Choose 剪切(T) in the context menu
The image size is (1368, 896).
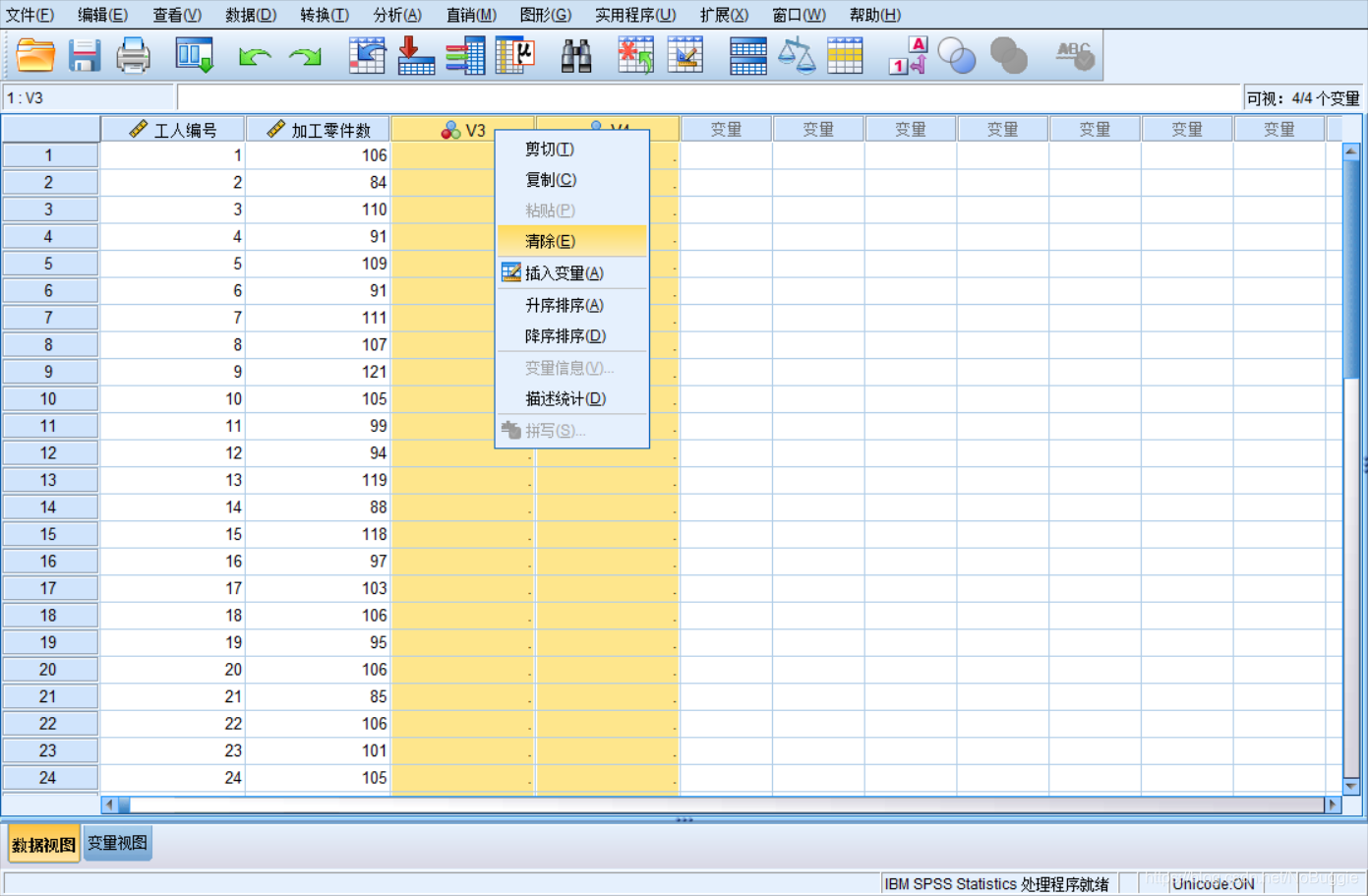point(571,149)
